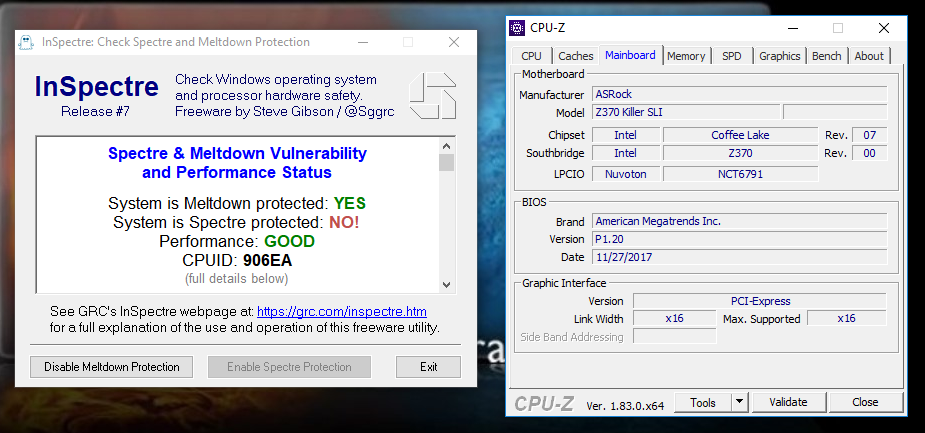Minimize the CPU-Z window
The width and height of the screenshot is (925, 433).
click(793, 28)
